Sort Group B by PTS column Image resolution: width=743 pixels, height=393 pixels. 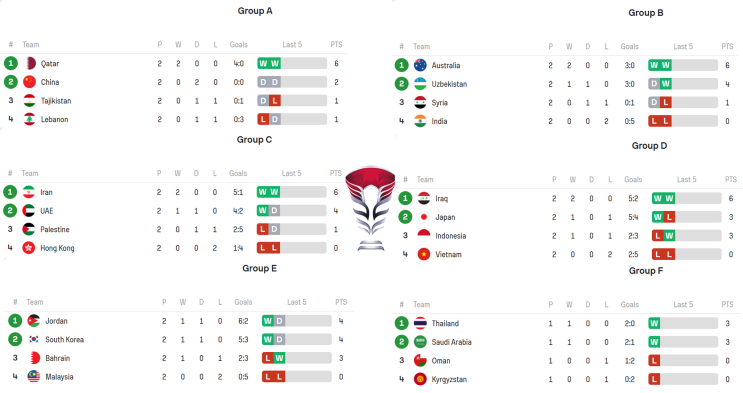point(727,46)
